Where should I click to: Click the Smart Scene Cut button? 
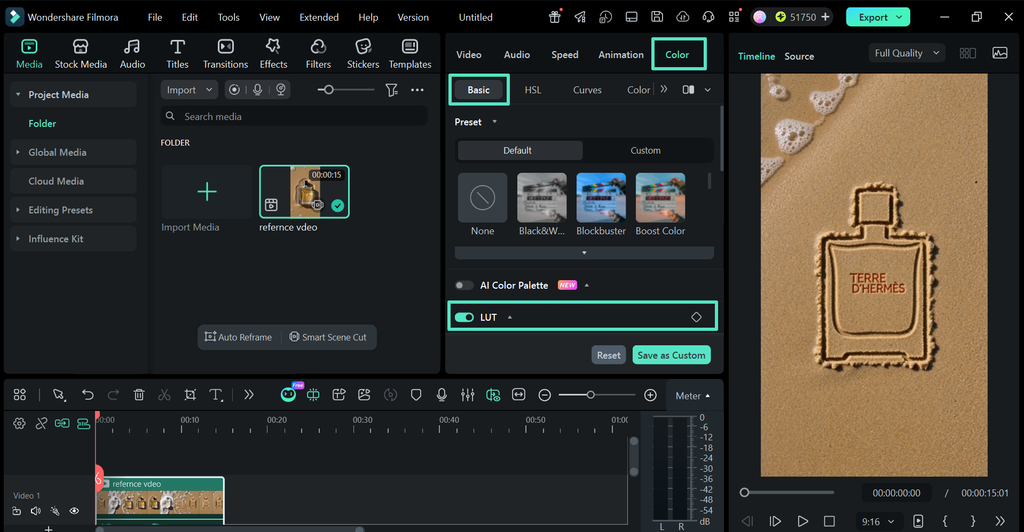328,337
